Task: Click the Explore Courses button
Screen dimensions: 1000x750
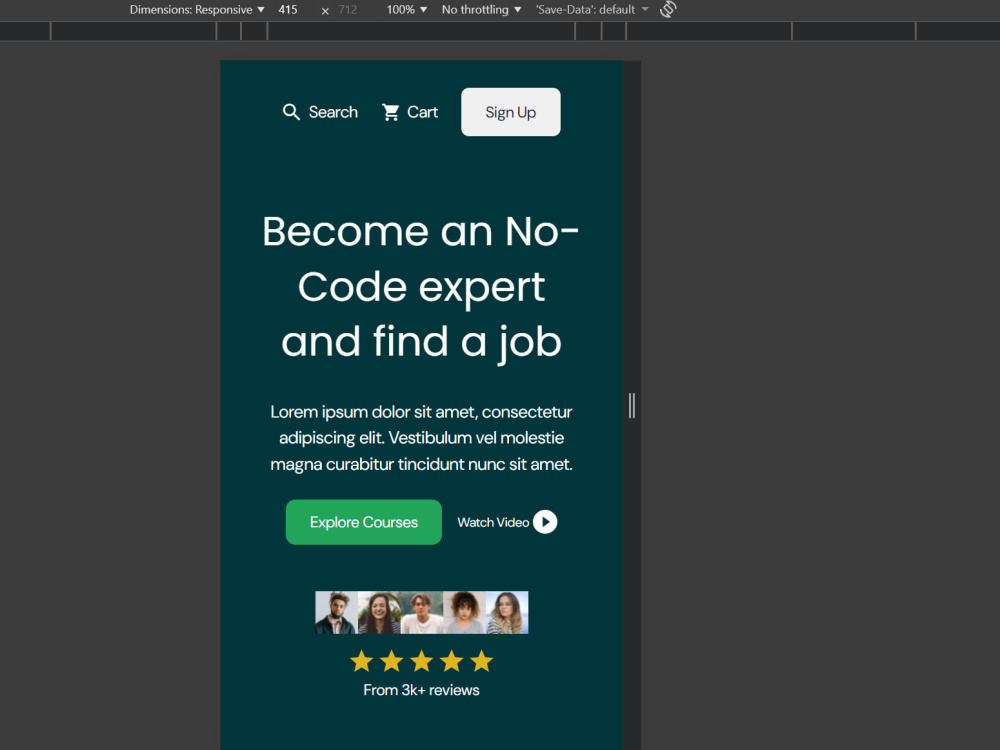Action: click(x=364, y=522)
